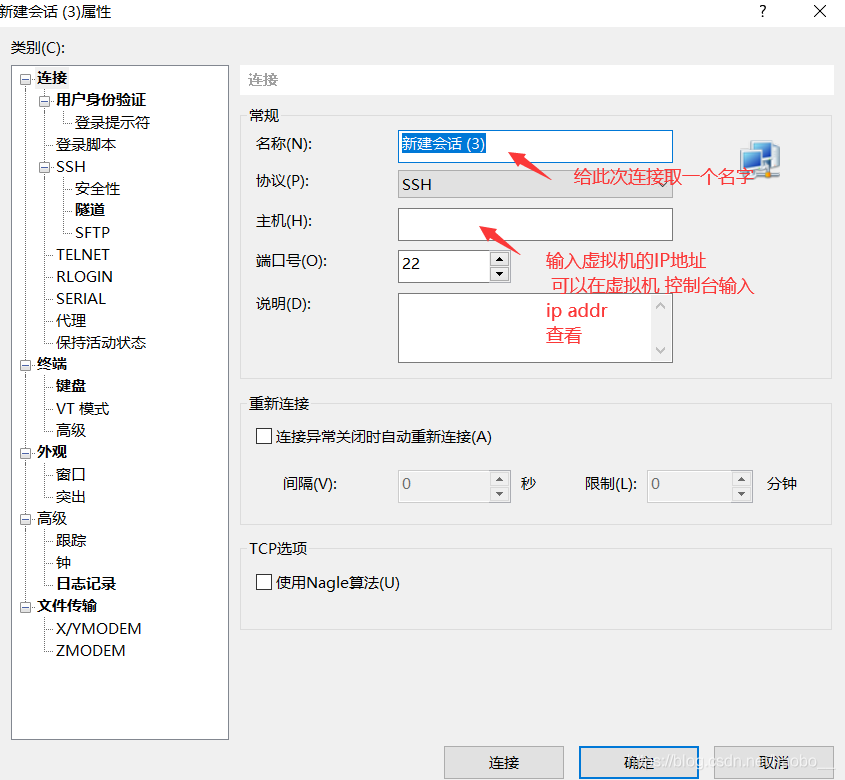Click the help question mark icon
The height and width of the screenshot is (780, 845).
pyautogui.click(x=763, y=11)
